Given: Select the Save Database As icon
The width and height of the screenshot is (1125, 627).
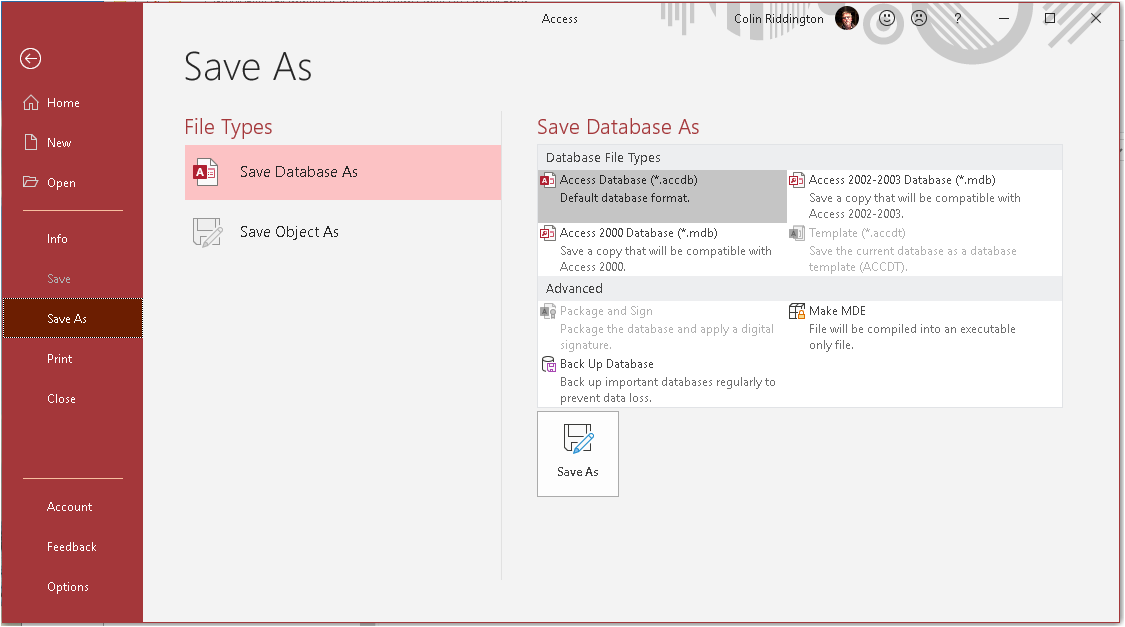Looking at the screenshot, I should [x=205, y=172].
